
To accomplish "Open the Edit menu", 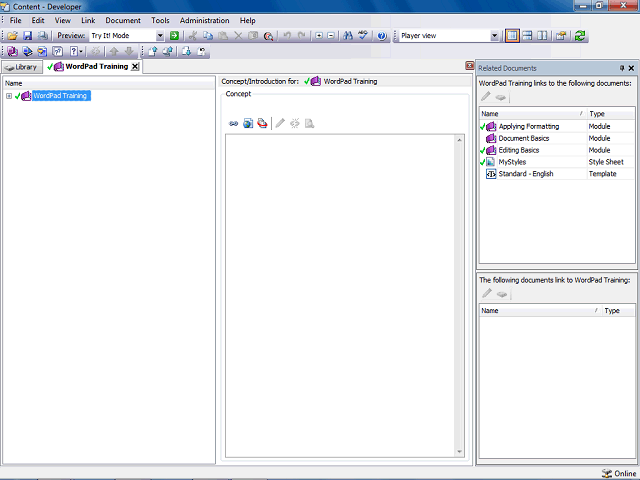I will tap(38, 20).
